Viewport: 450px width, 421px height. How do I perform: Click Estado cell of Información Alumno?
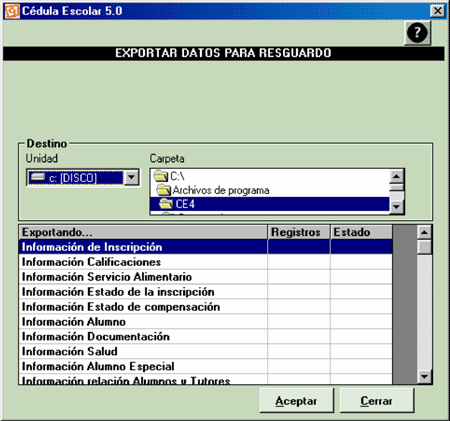point(361,322)
